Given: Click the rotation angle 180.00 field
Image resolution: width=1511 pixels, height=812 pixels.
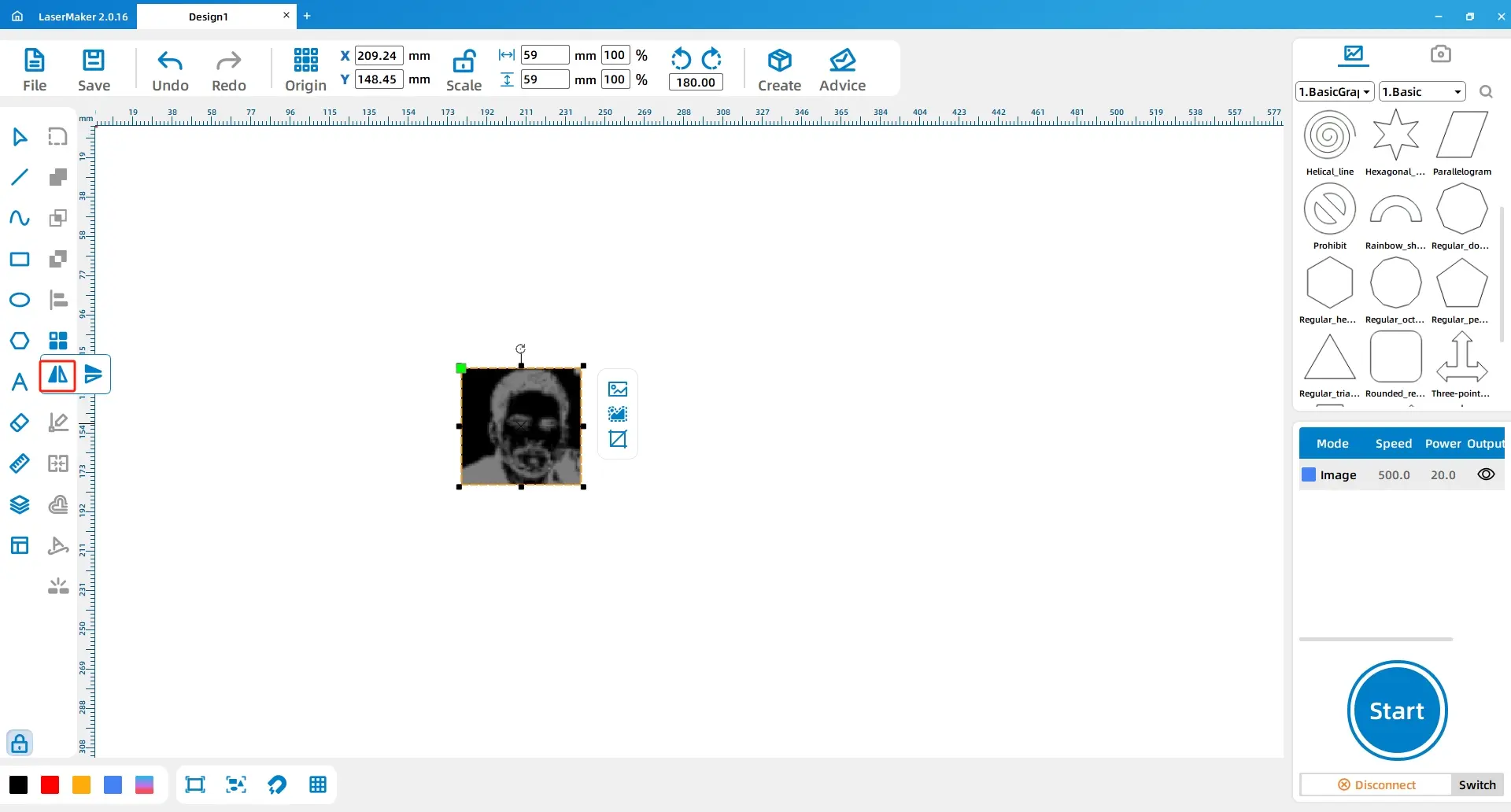Looking at the screenshot, I should (696, 82).
